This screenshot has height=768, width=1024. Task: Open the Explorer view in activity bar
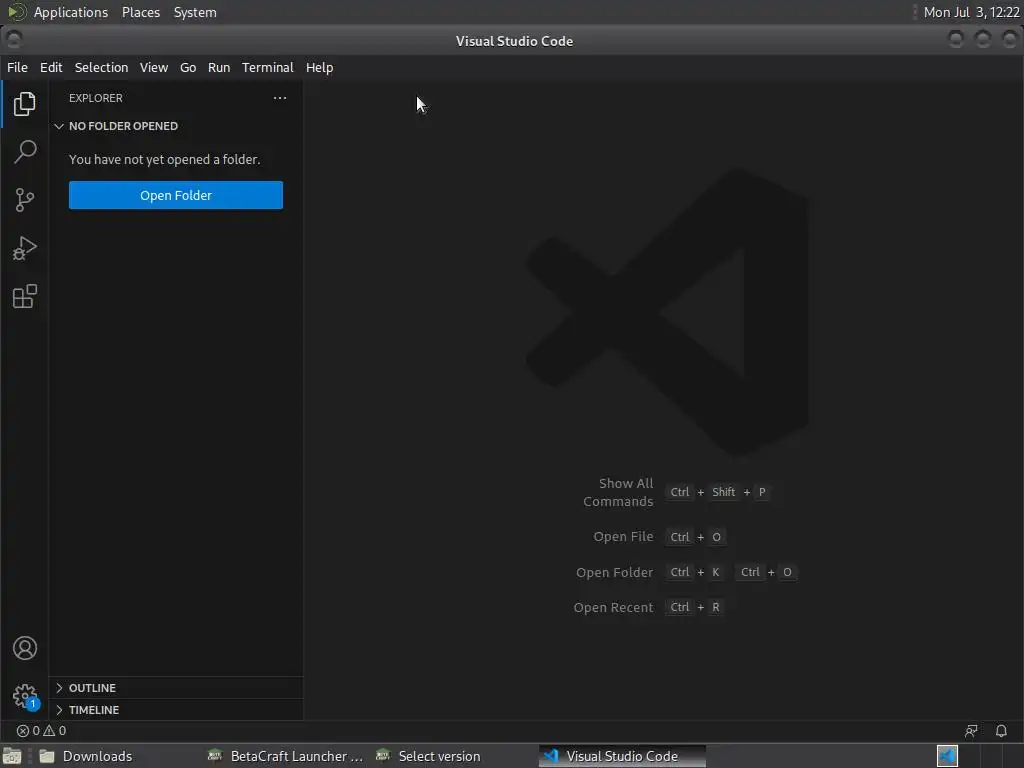tap(24, 104)
